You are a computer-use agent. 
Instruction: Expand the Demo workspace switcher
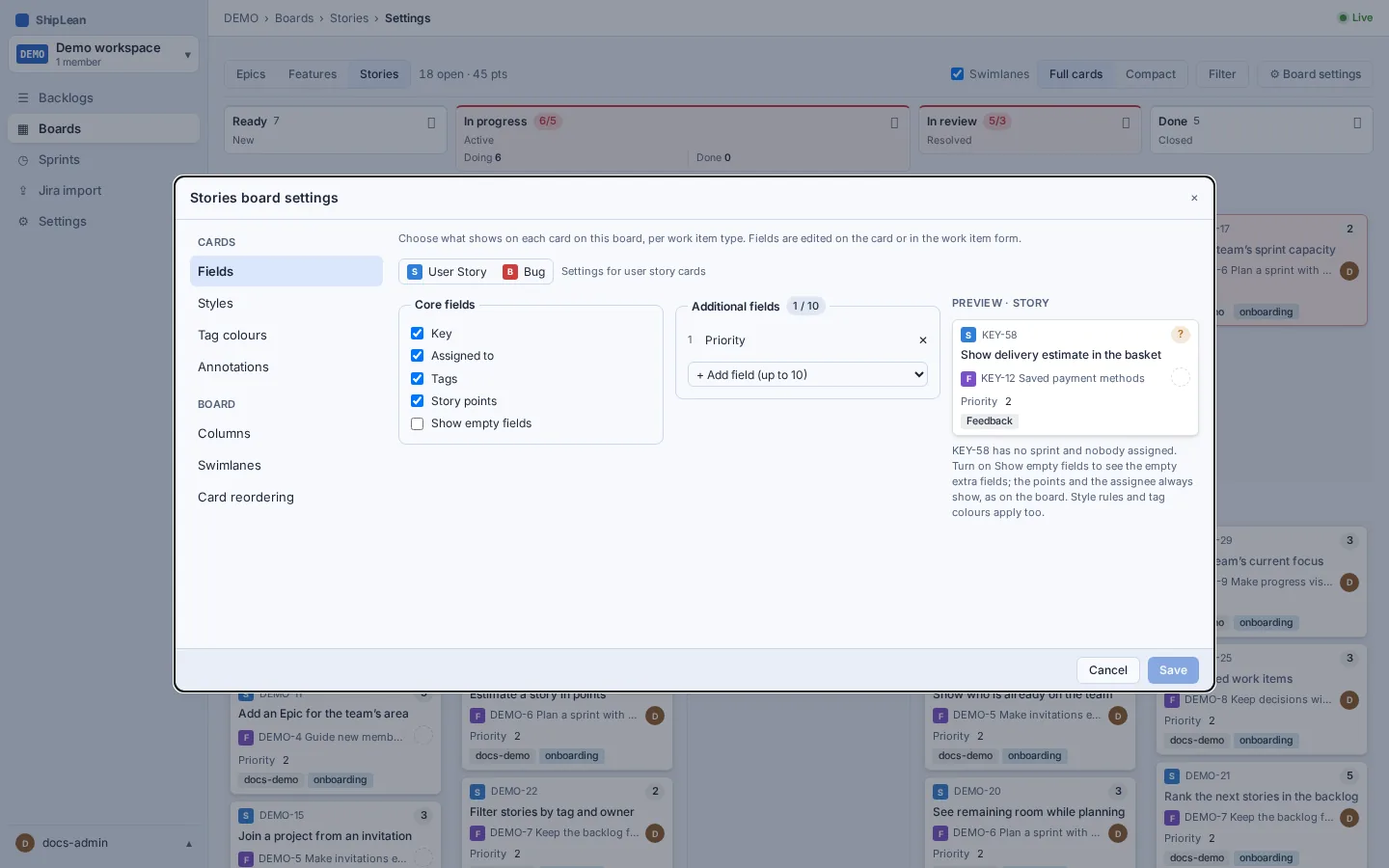click(x=103, y=54)
